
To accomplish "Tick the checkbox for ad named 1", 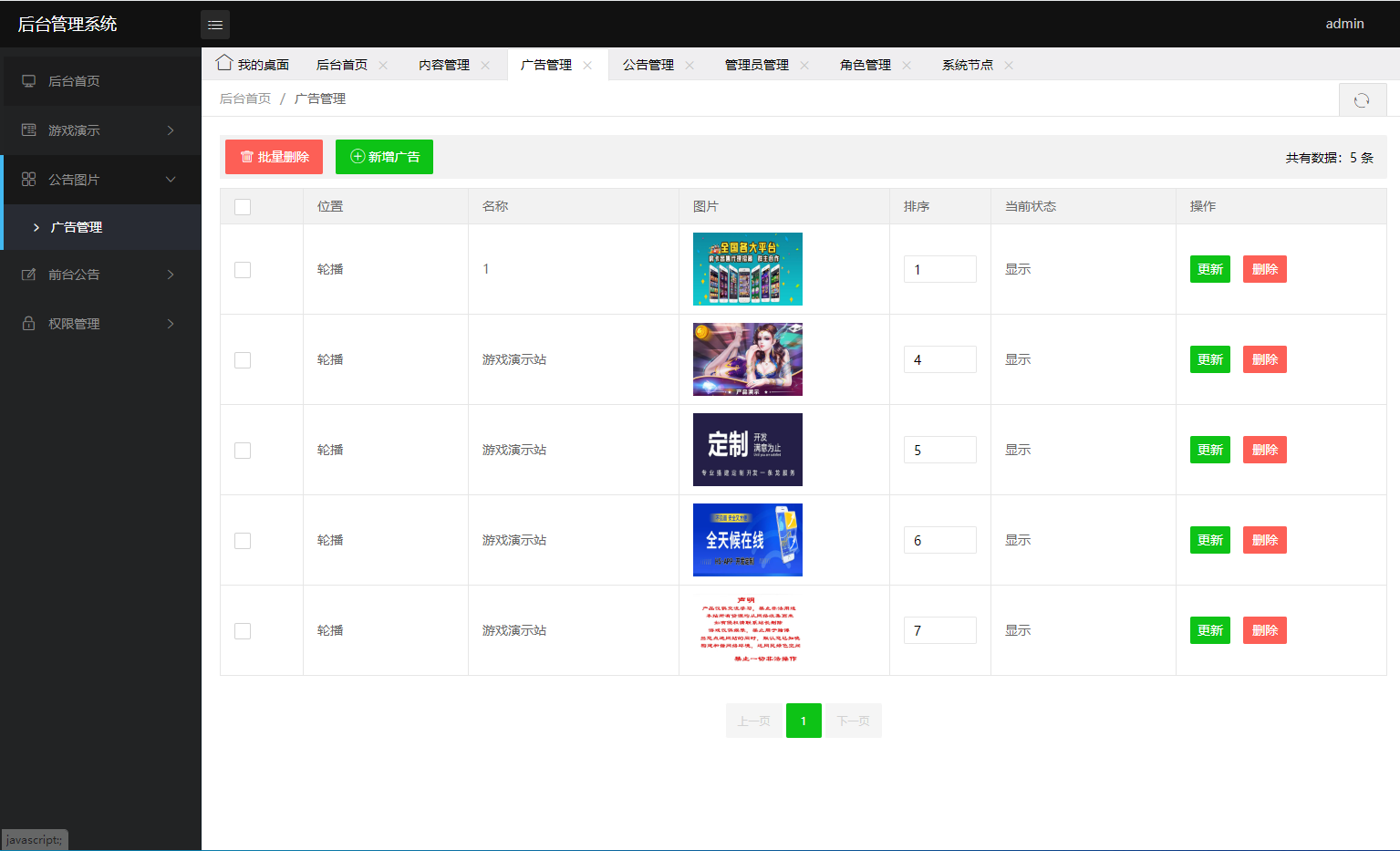I will tap(242, 269).
